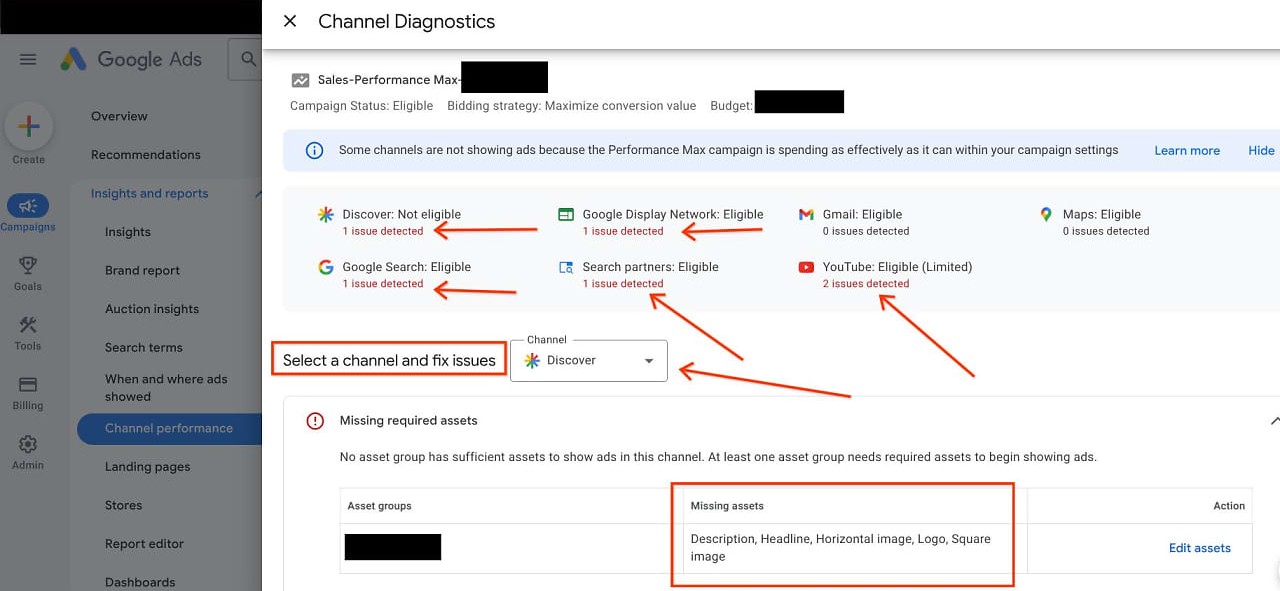Open Stores menu item
Viewport: 1280px width, 591px height.
coord(124,506)
